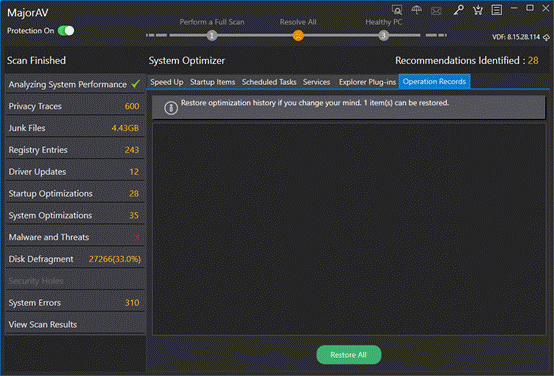Select Analyzing System Performance row
This screenshot has height=376, width=554.
click(75, 84)
